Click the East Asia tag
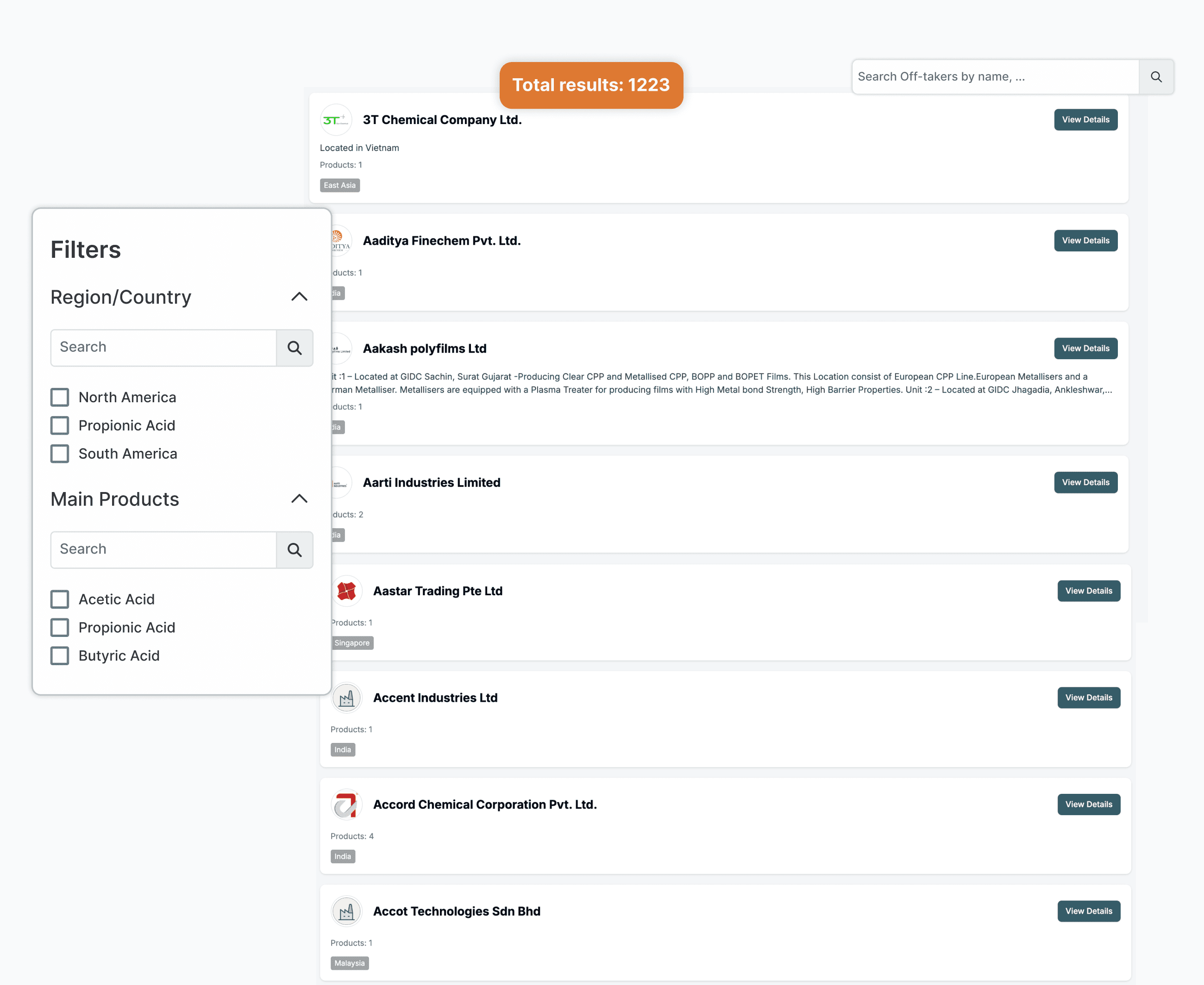This screenshot has height=985, width=1204. [x=339, y=186]
